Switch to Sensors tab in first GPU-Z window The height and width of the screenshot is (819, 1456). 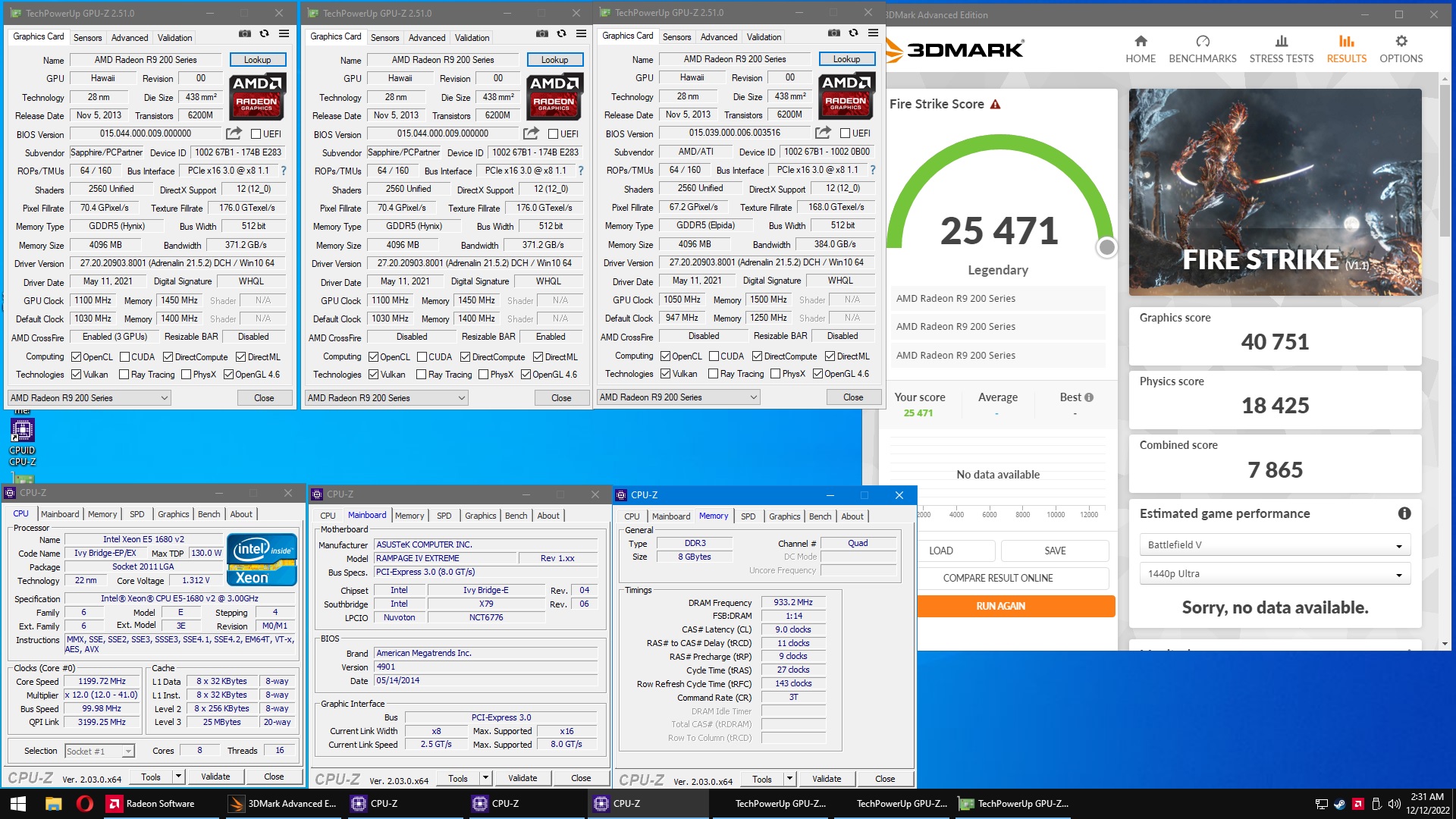pyautogui.click(x=87, y=38)
